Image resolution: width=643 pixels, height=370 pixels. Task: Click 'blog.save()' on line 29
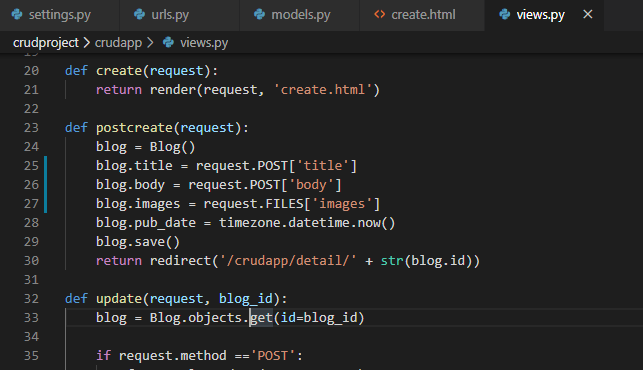tap(138, 242)
